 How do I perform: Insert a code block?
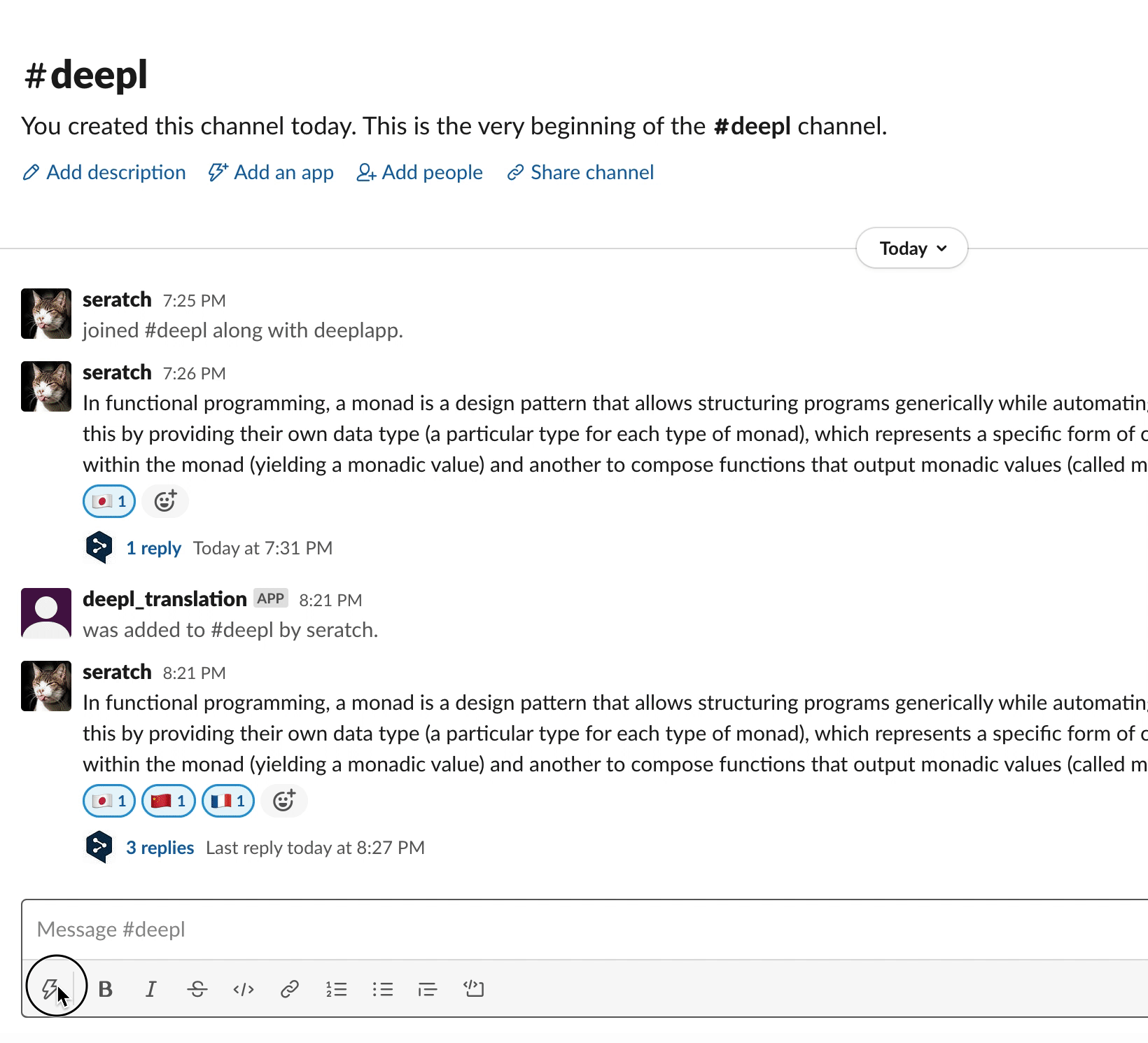474,989
